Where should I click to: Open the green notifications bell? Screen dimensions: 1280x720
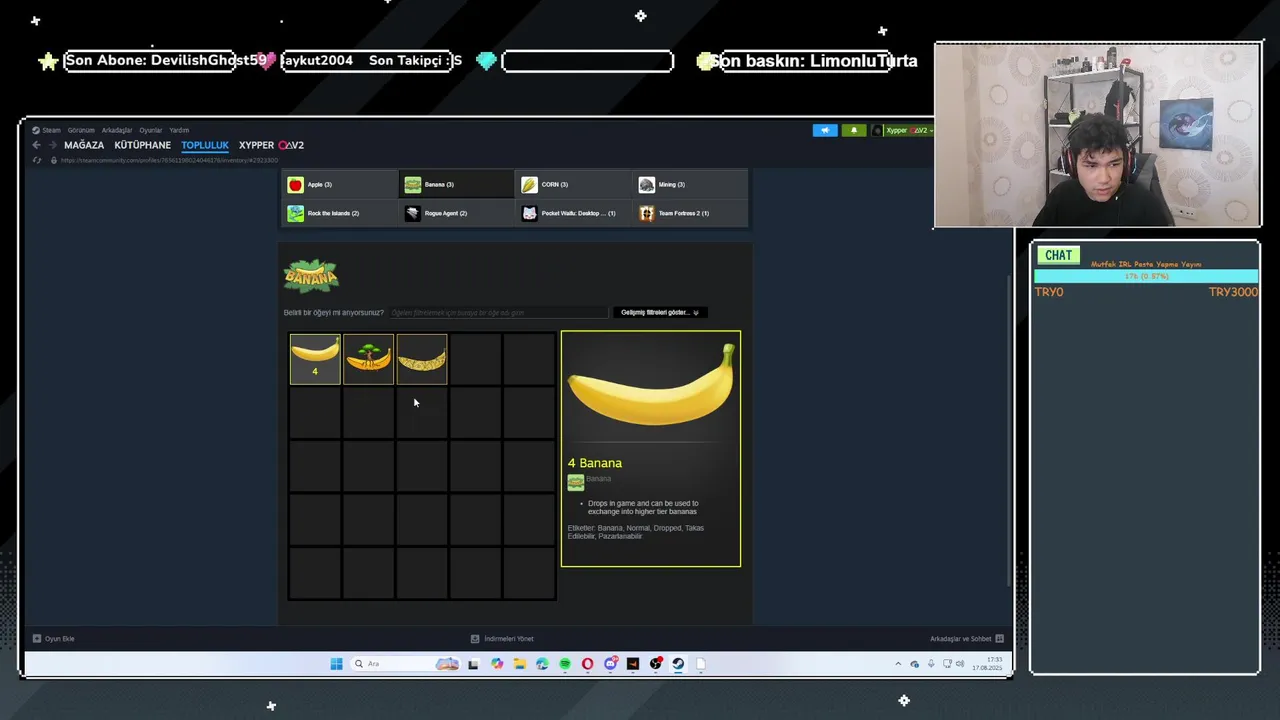coord(854,130)
